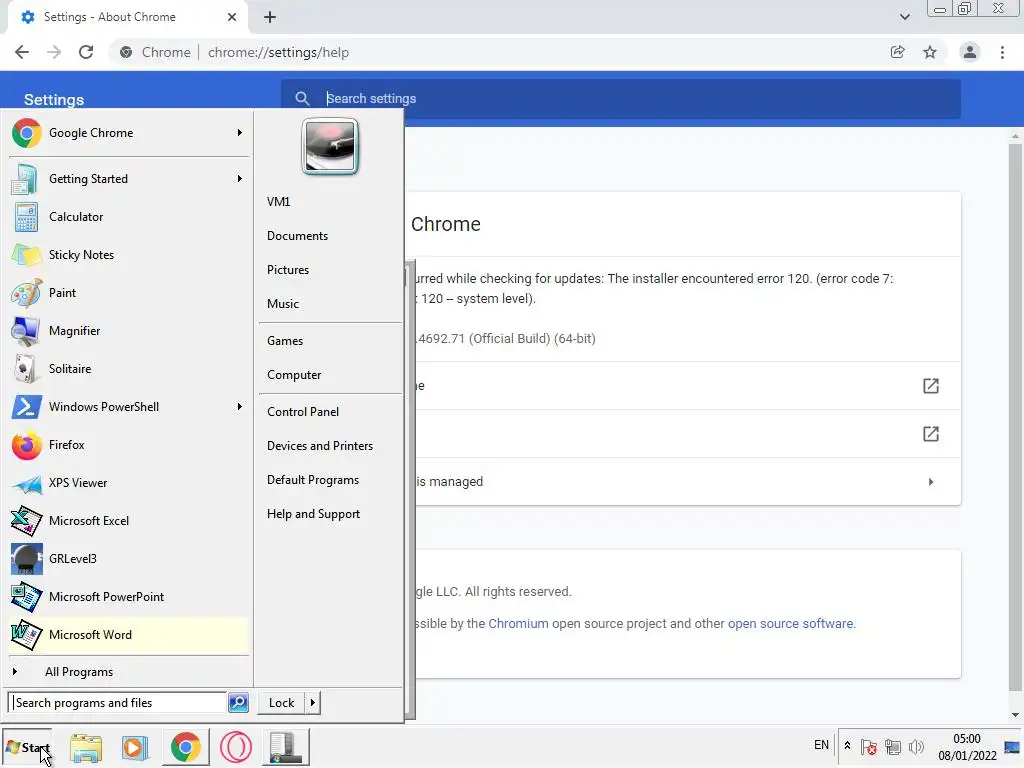
Task: Open Chrome profile avatar
Action: tap(970, 52)
